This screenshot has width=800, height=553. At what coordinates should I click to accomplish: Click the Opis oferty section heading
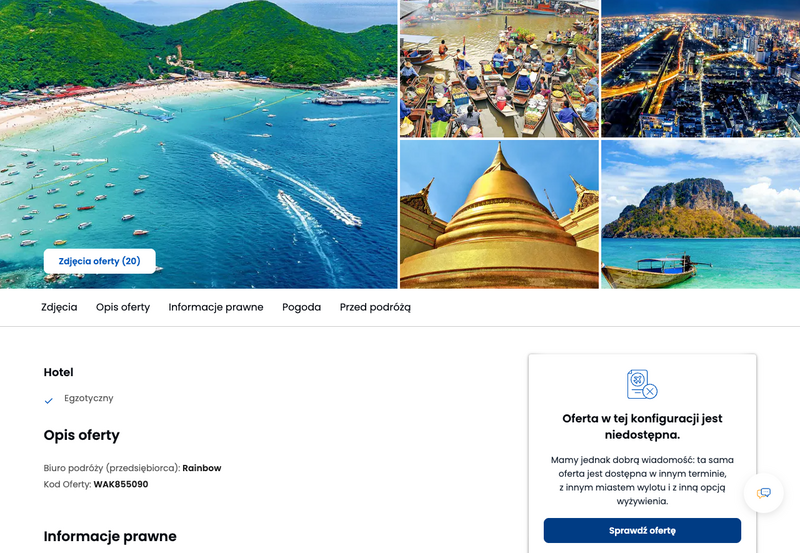click(82, 435)
